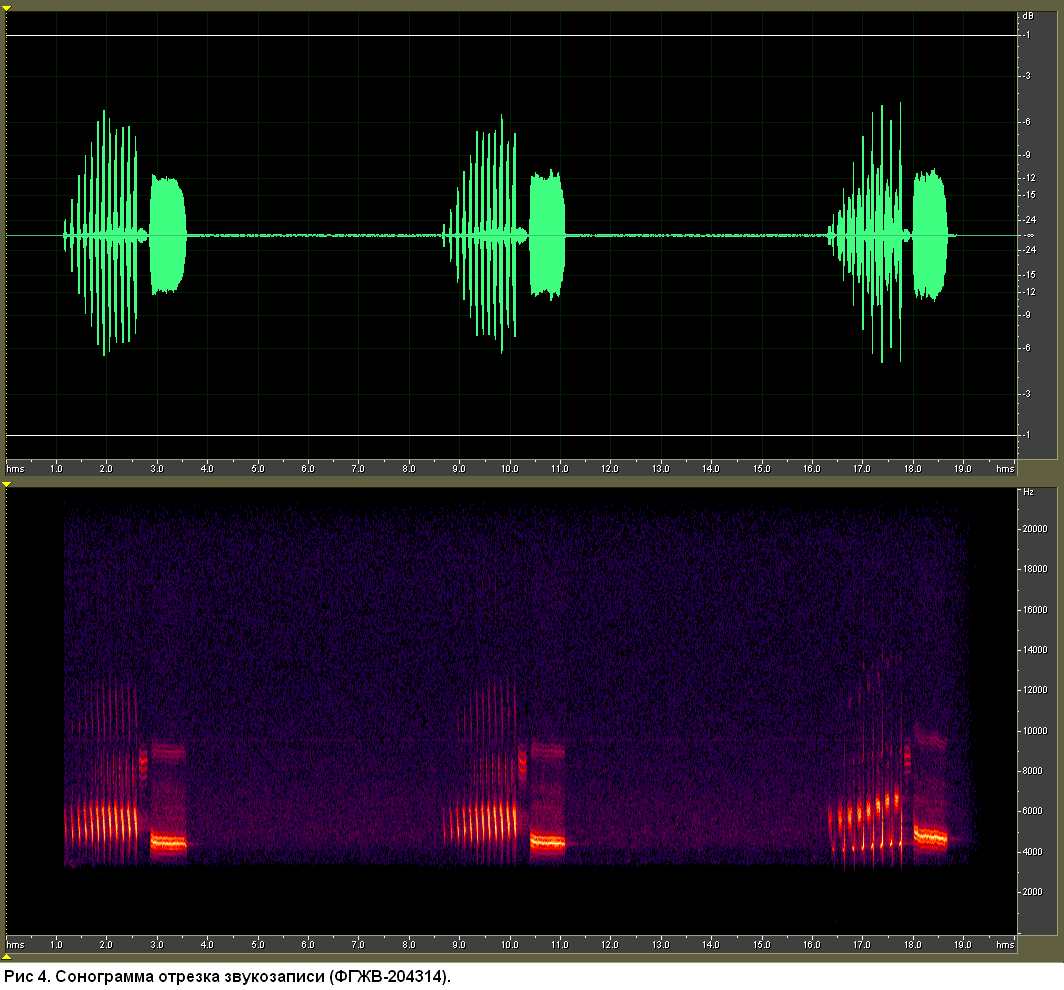1064x990 pixels.
Task: Click the dB label on the amplitude scale
Action: pos(1028,16)
